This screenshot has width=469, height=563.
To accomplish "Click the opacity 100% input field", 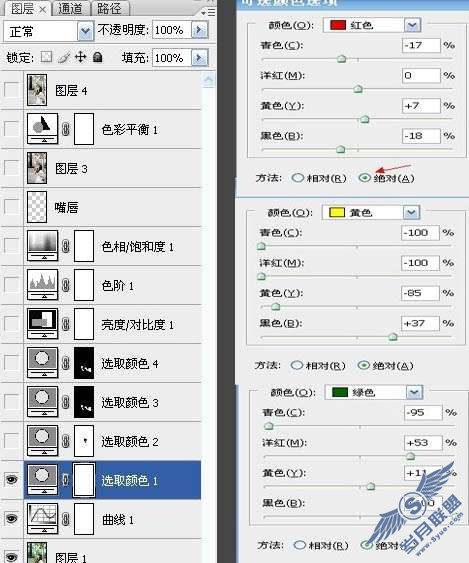I will (172, 30).
